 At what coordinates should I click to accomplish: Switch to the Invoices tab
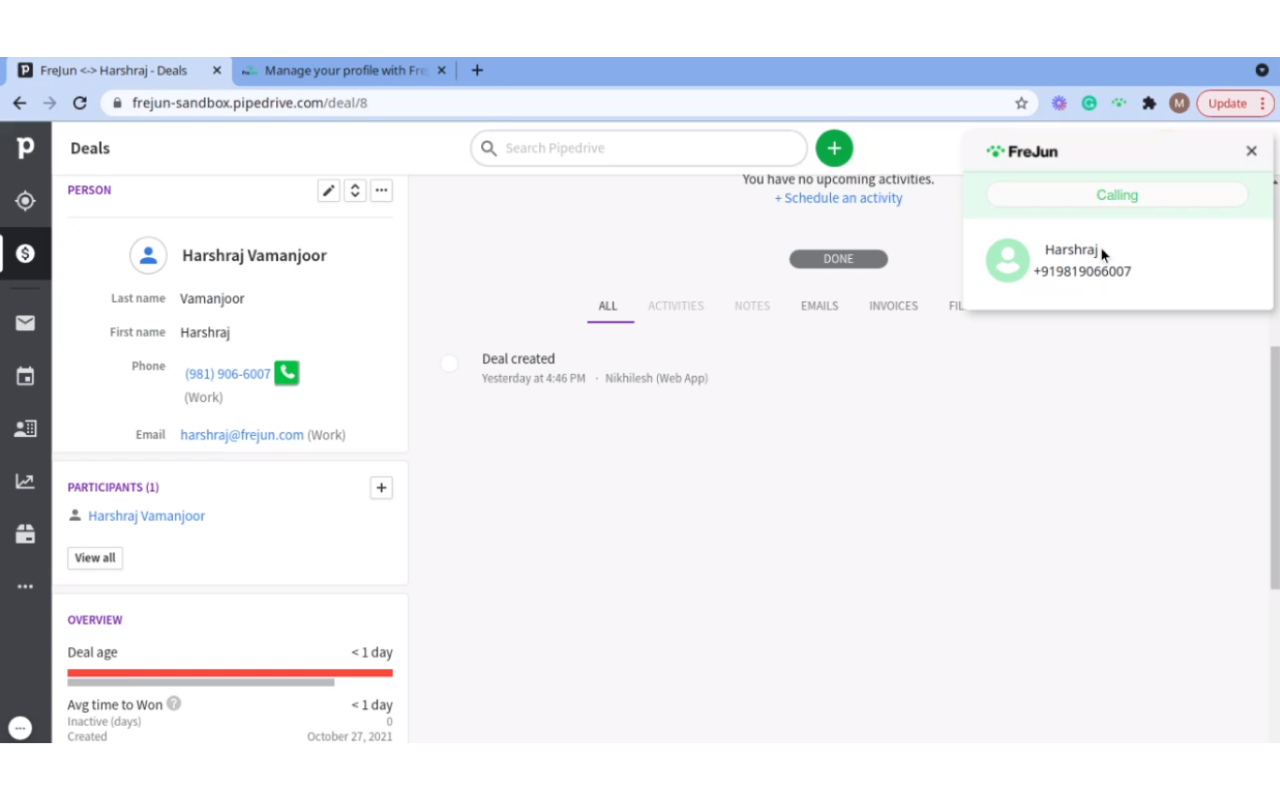tap(893, 306)
